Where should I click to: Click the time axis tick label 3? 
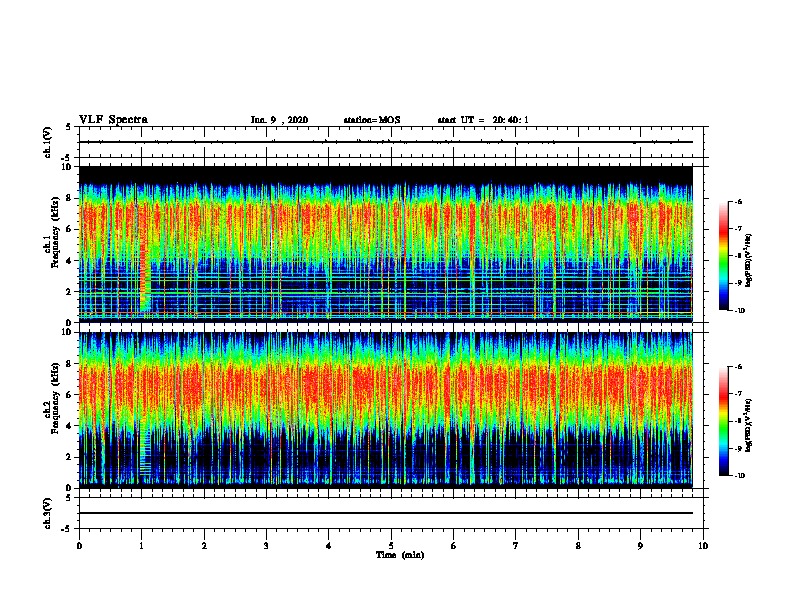click(x=266, y=546)
